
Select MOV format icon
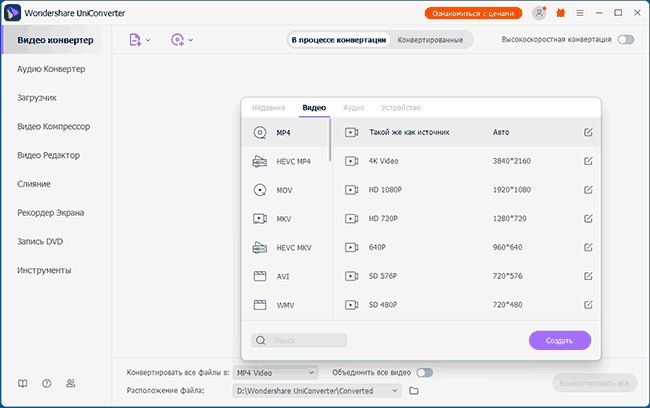point(260,190)
